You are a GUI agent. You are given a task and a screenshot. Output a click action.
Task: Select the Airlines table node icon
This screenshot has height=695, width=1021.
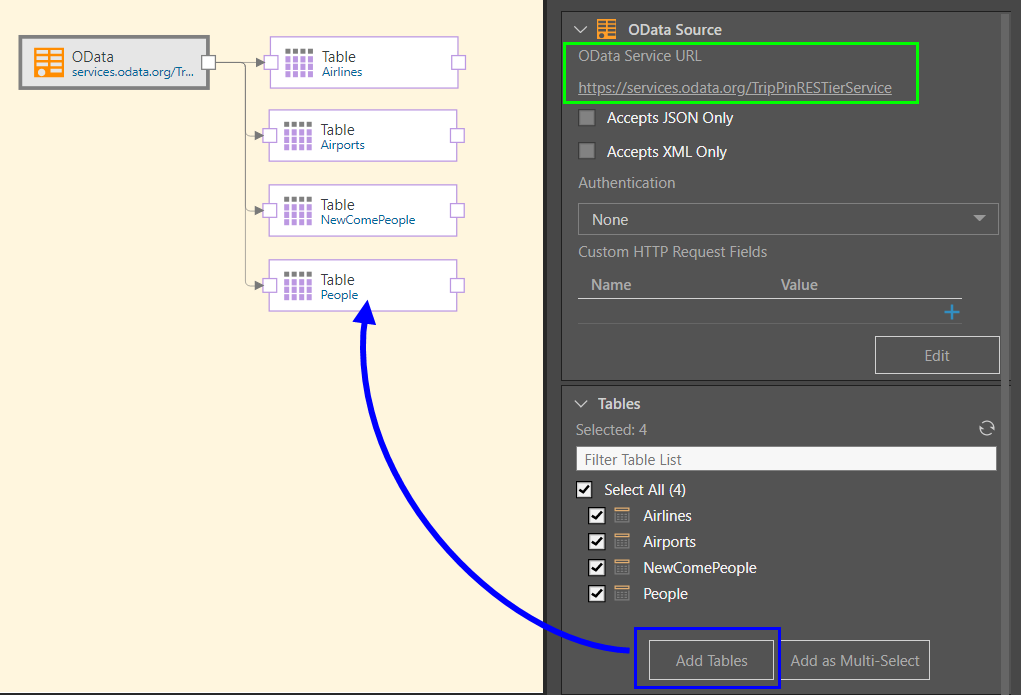tap(300, 63)
